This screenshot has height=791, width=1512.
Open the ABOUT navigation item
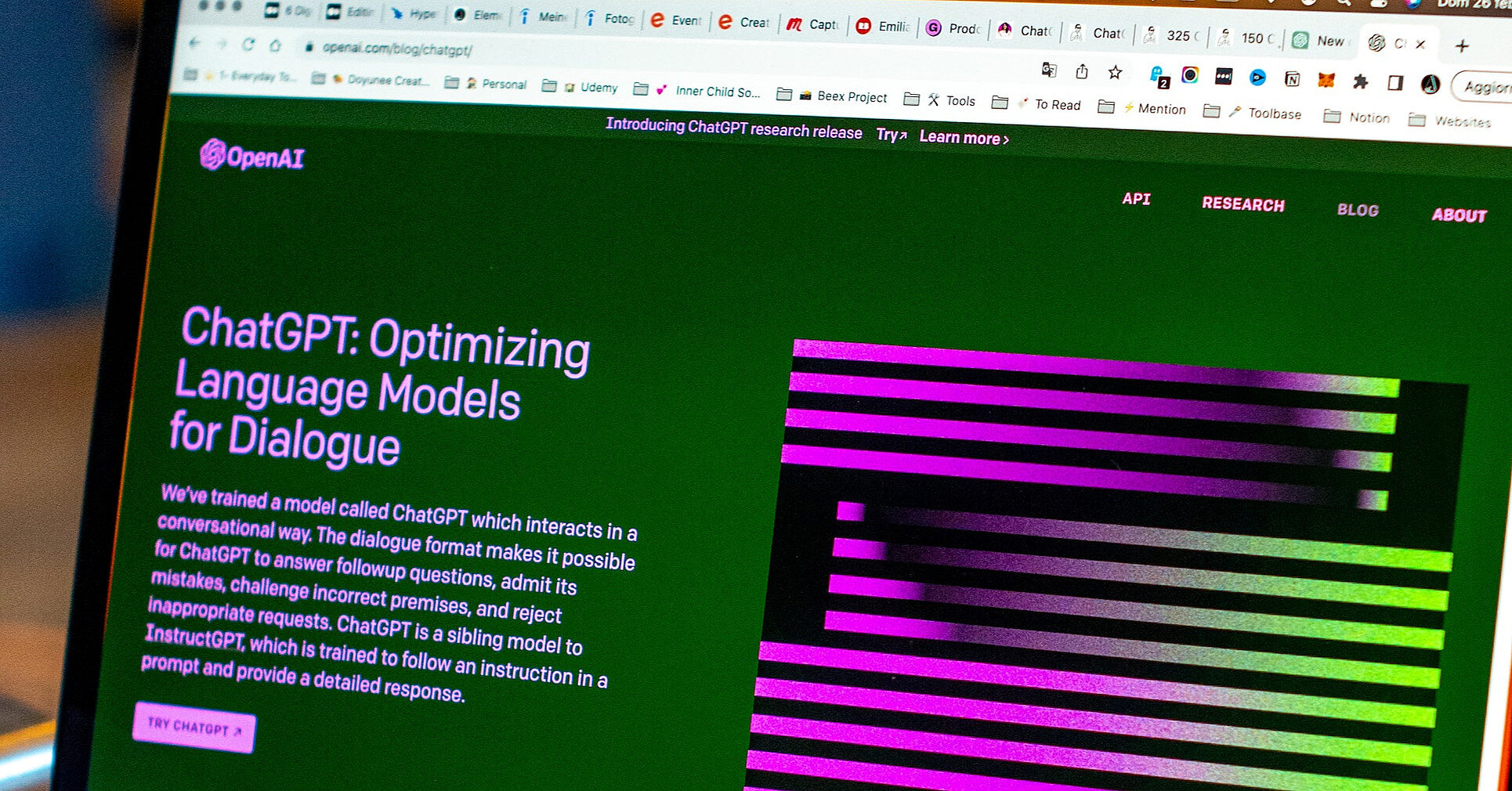pos(1459,215)
